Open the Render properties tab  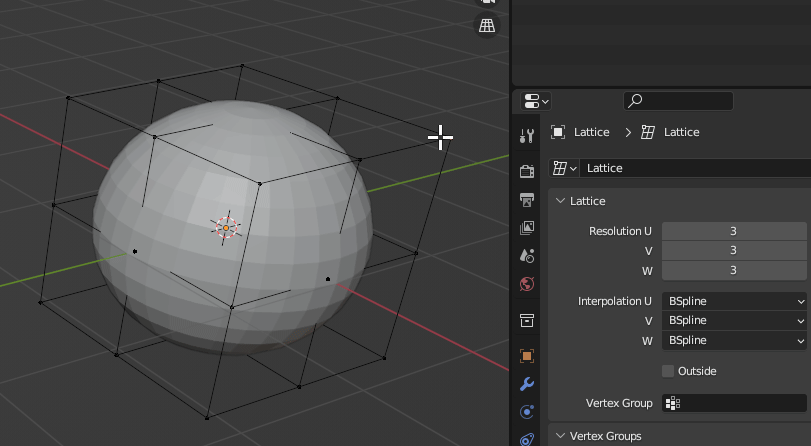pos(527,171)
